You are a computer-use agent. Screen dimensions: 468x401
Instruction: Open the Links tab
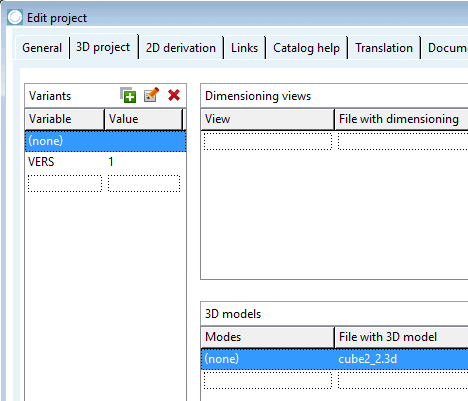tap(244, 48)
